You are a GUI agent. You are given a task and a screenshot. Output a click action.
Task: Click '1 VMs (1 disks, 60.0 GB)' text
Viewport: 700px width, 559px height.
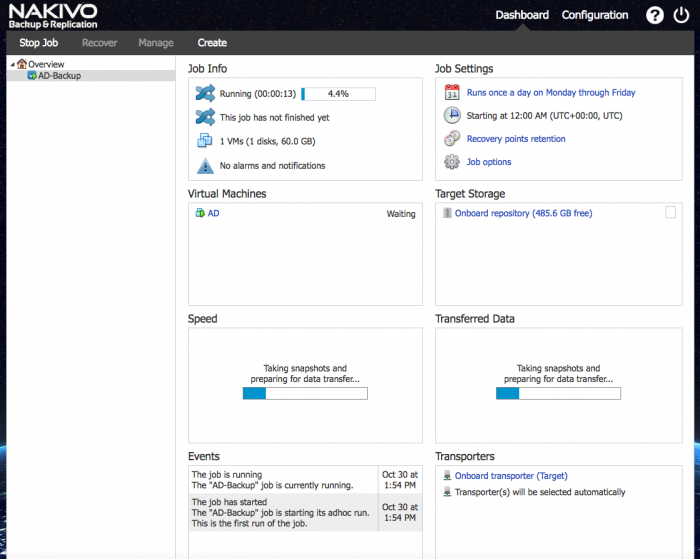(267, 142)
